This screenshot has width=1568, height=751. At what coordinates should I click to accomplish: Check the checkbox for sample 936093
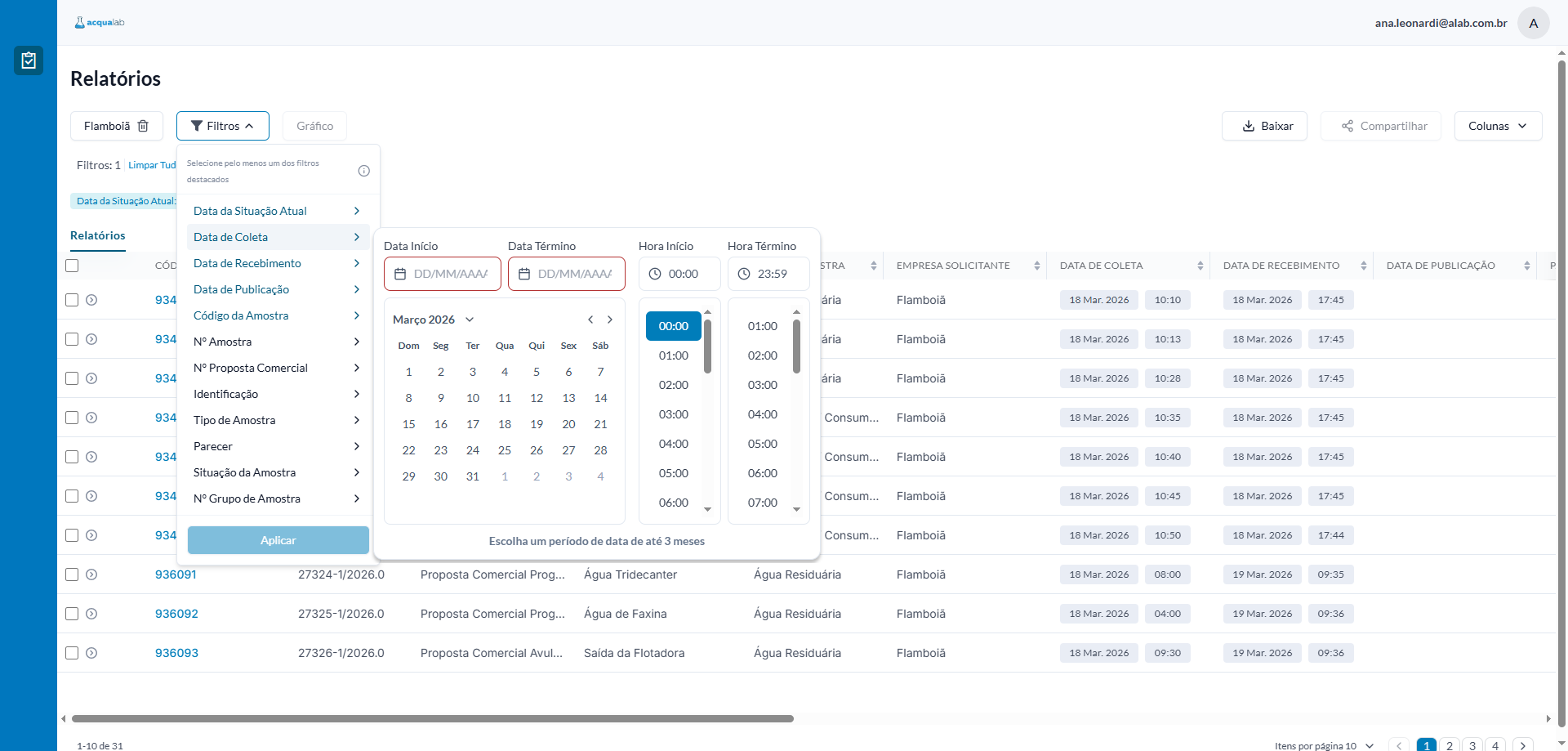72,653
